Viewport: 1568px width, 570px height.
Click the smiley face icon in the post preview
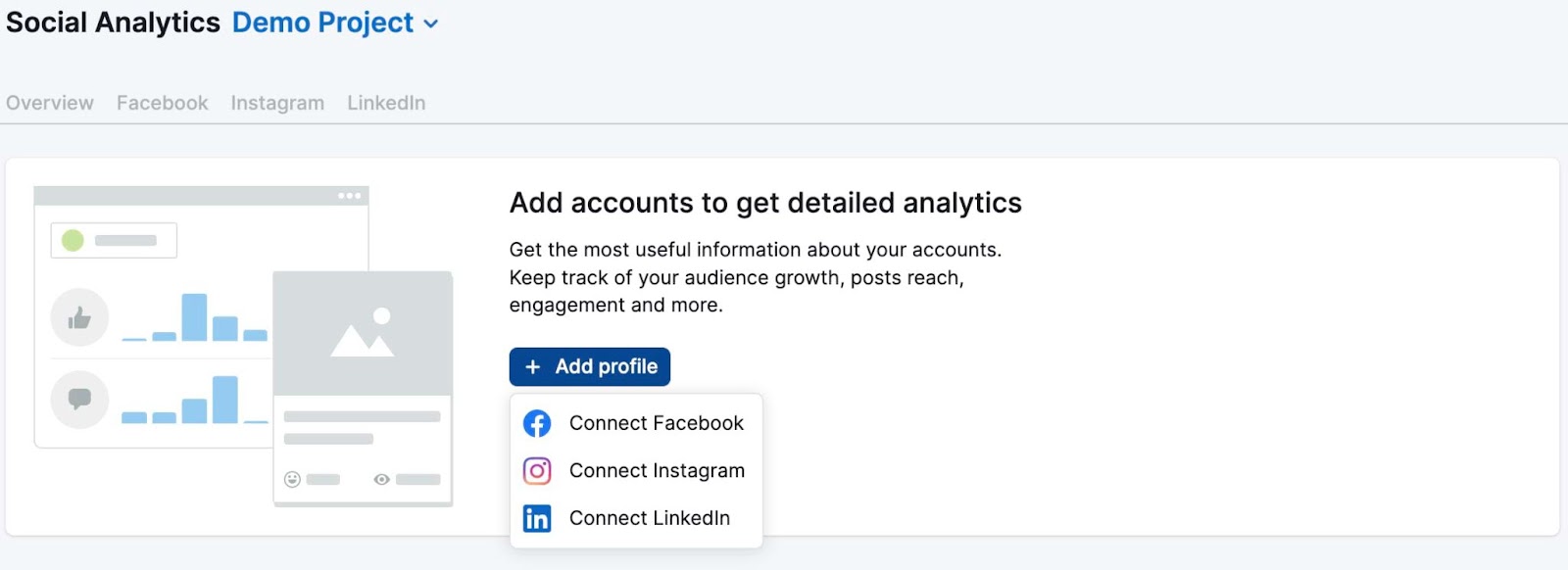click(x=292, y=478)
